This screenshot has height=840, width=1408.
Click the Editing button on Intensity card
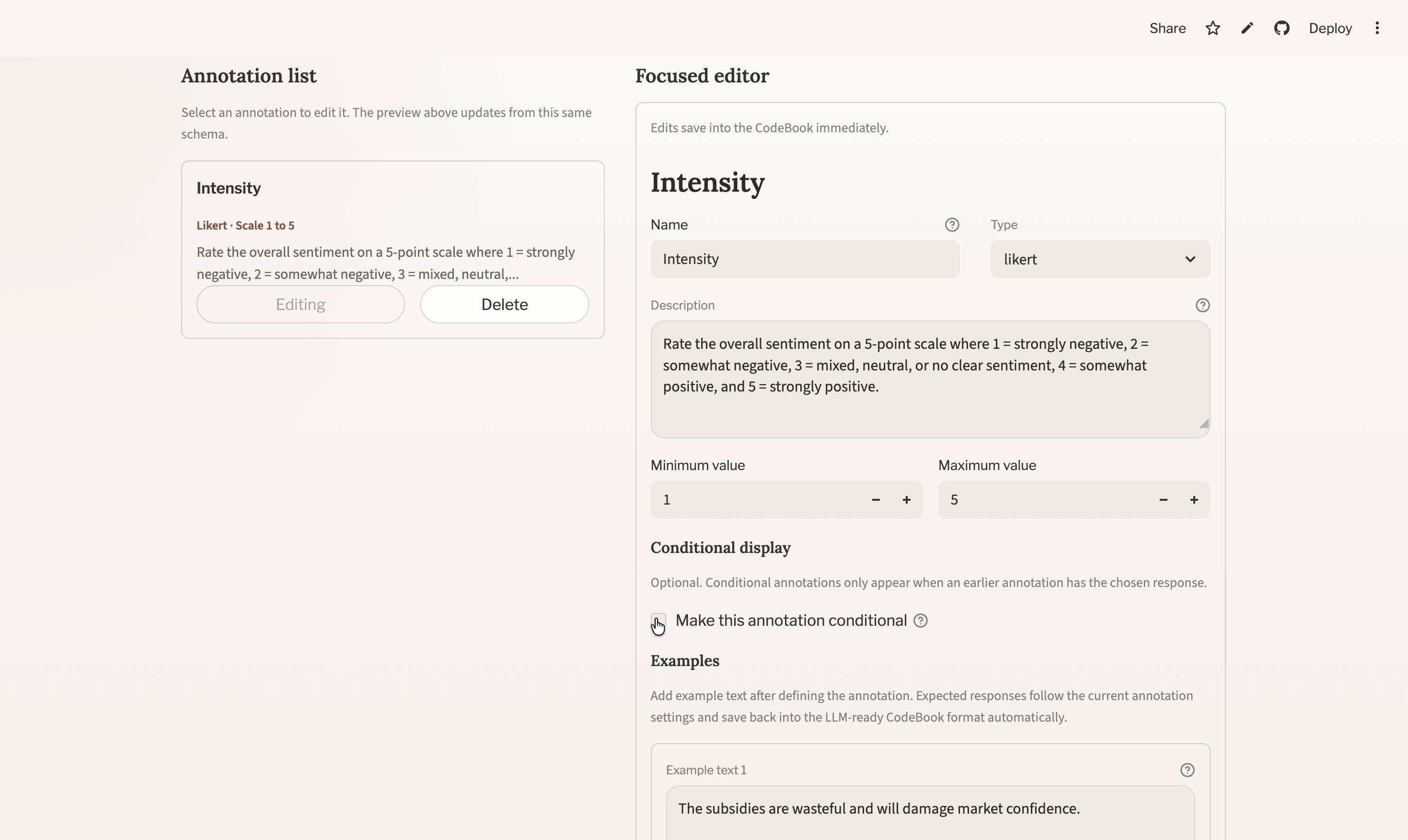(300, 305)
